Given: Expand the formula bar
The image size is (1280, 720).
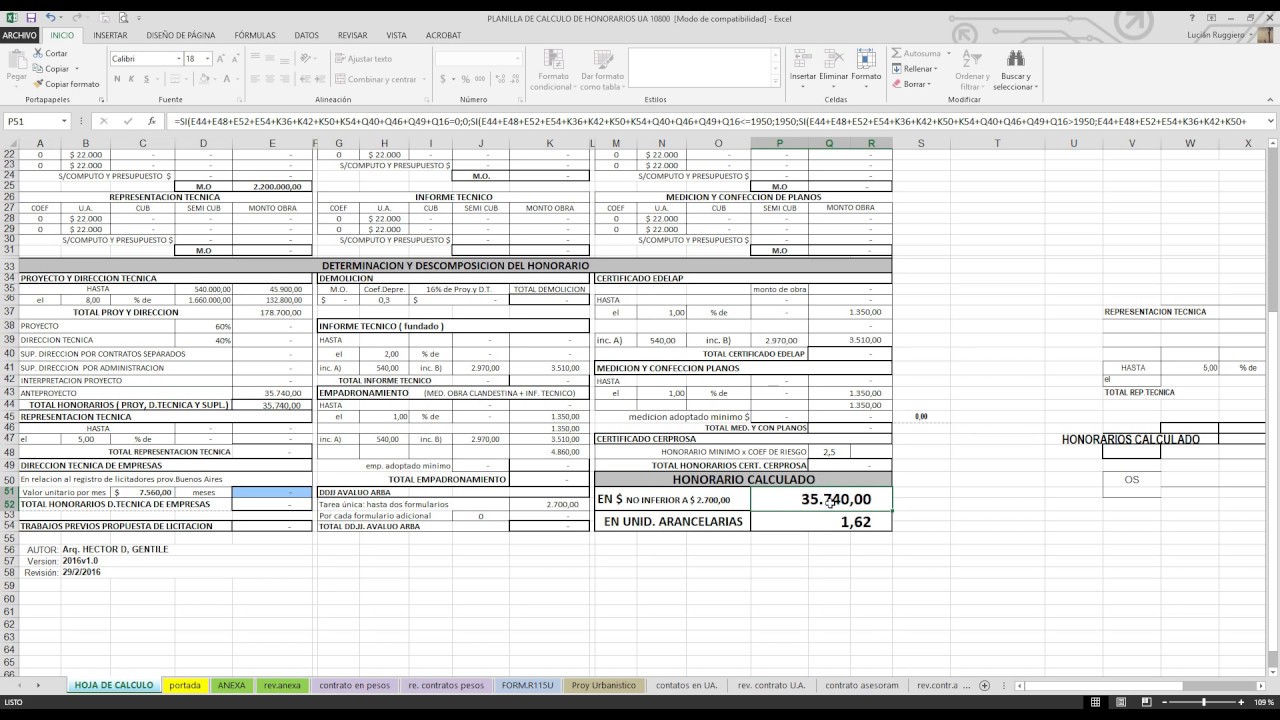Looking at the screenshot, I should point(1271,121).
